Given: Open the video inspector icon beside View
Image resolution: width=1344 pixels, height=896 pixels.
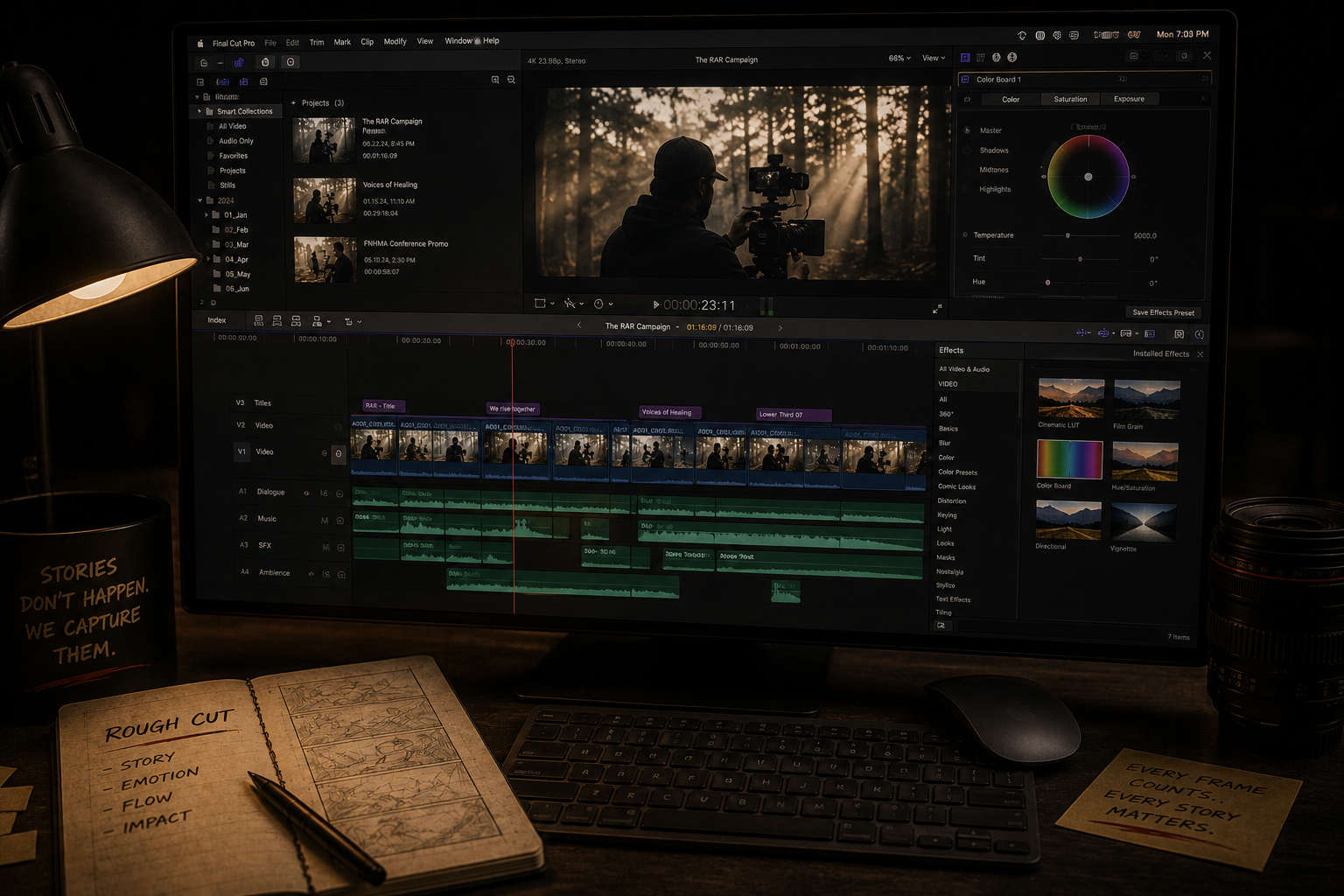Looking at the screenshot, I should (965, 58).
